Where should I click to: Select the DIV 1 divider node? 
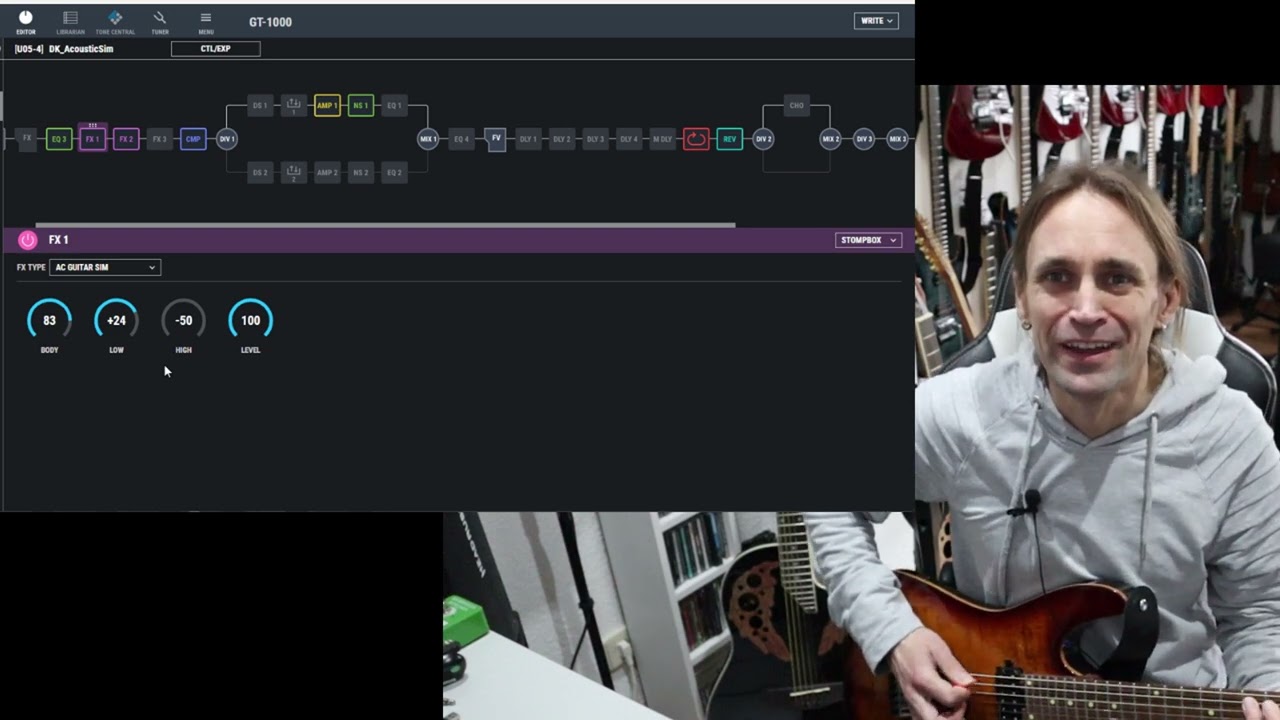click(x=227, y=139)
